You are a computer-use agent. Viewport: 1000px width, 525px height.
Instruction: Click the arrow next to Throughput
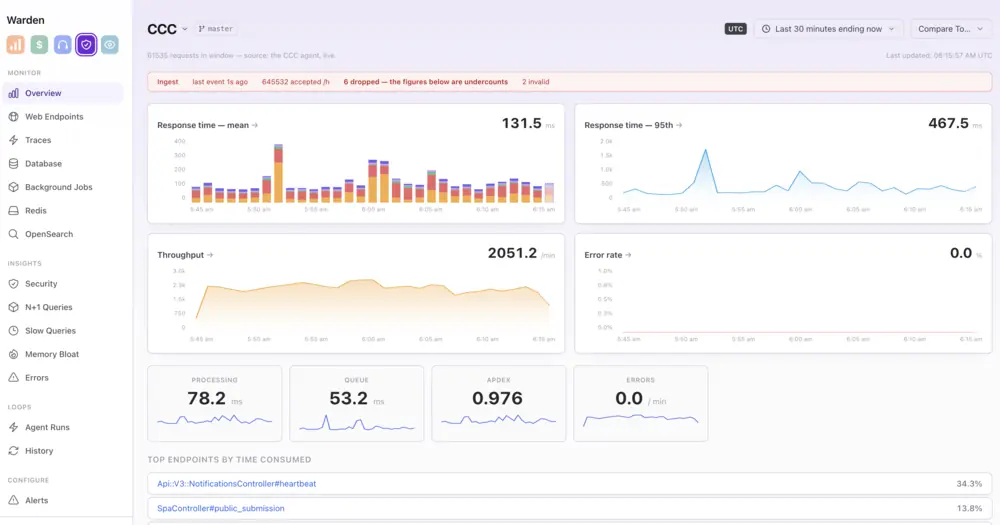210,255
